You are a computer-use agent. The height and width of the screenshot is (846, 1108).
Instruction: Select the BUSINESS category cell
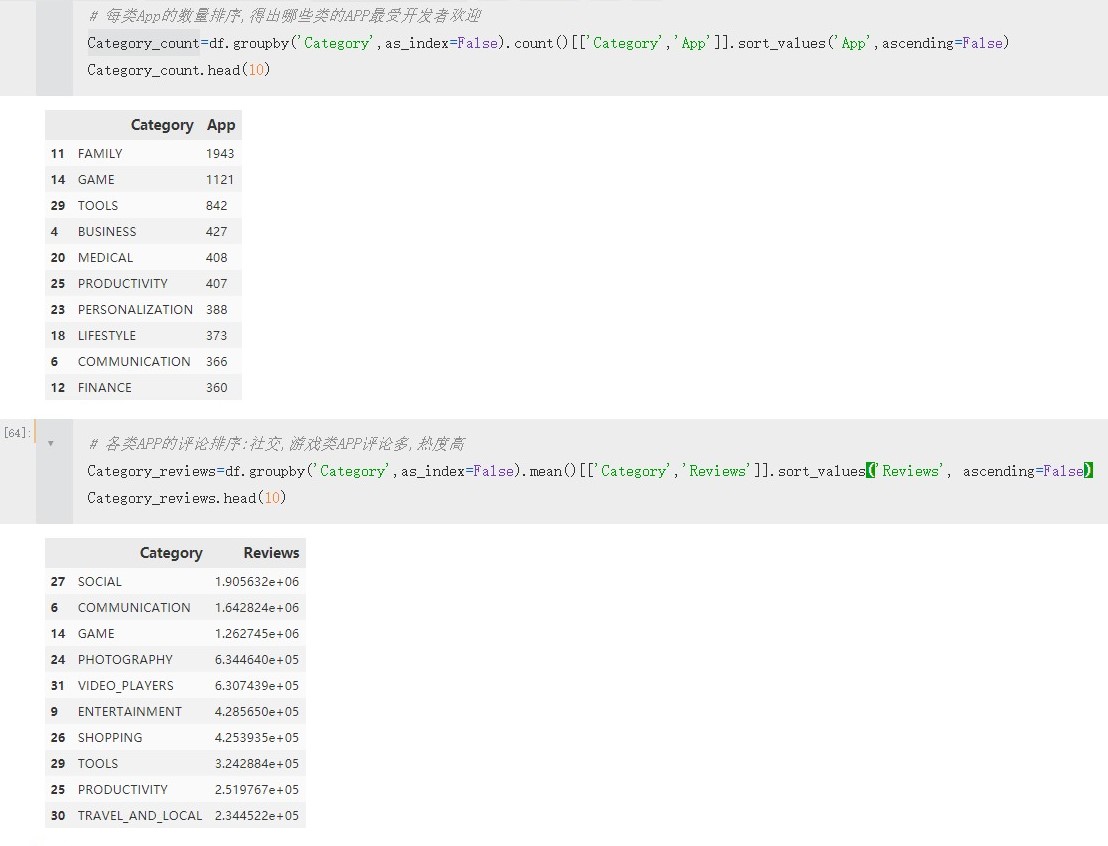tap(107, 232)
